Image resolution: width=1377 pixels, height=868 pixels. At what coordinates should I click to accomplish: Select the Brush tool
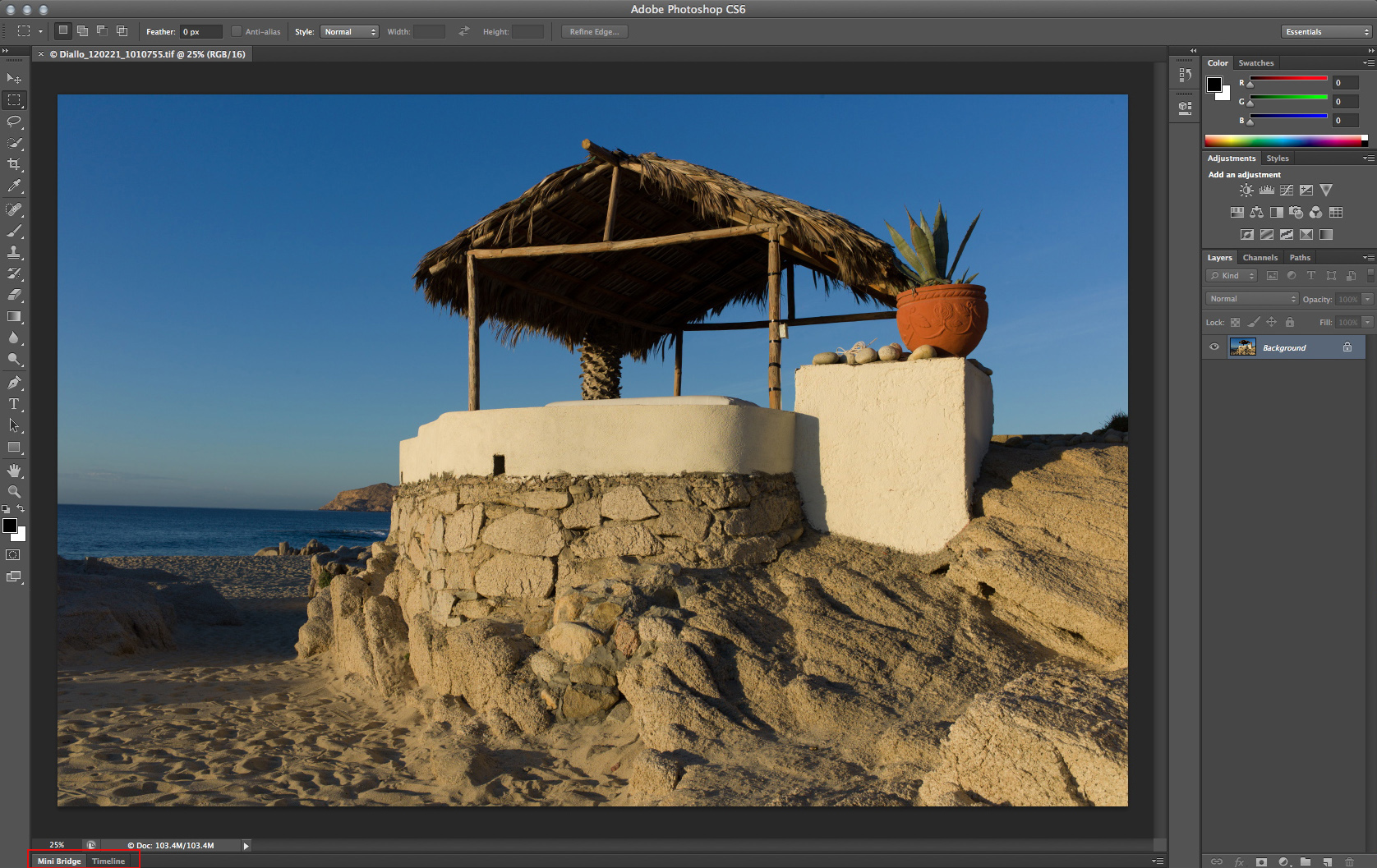pyautogui.click(x=14, y=231)
